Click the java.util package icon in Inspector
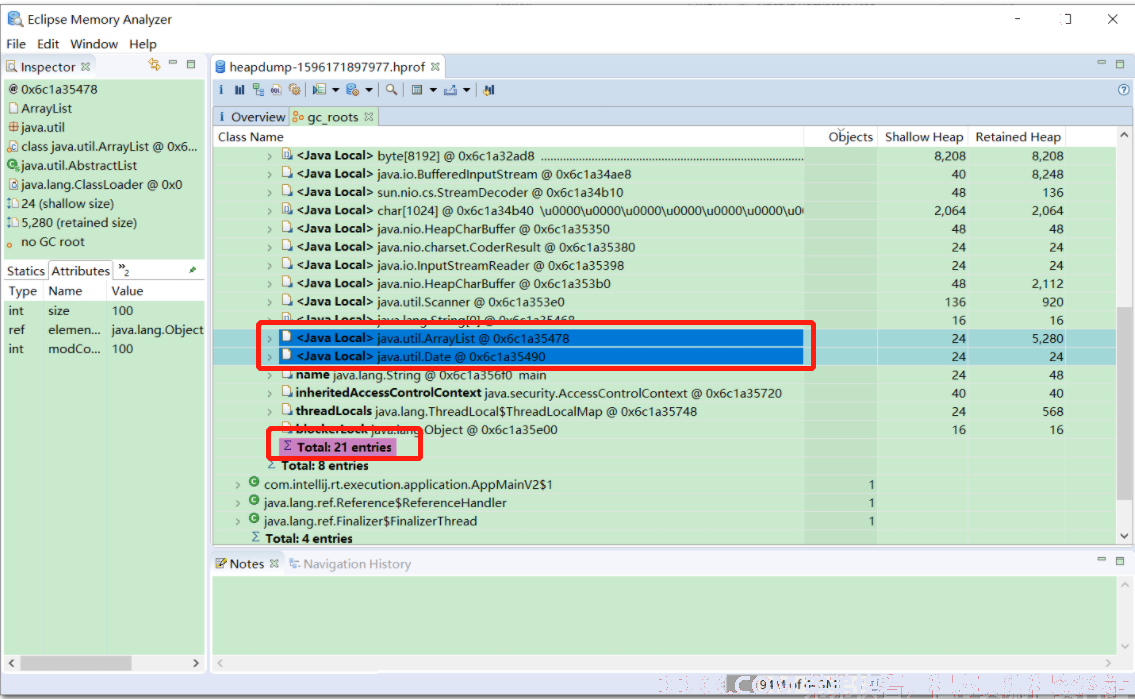The image size is (1135, 699). [13, 127]
